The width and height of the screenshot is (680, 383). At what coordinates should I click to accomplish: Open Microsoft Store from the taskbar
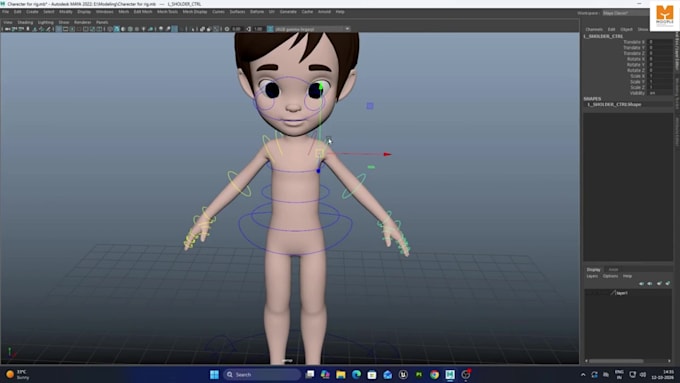pos(372,374)
